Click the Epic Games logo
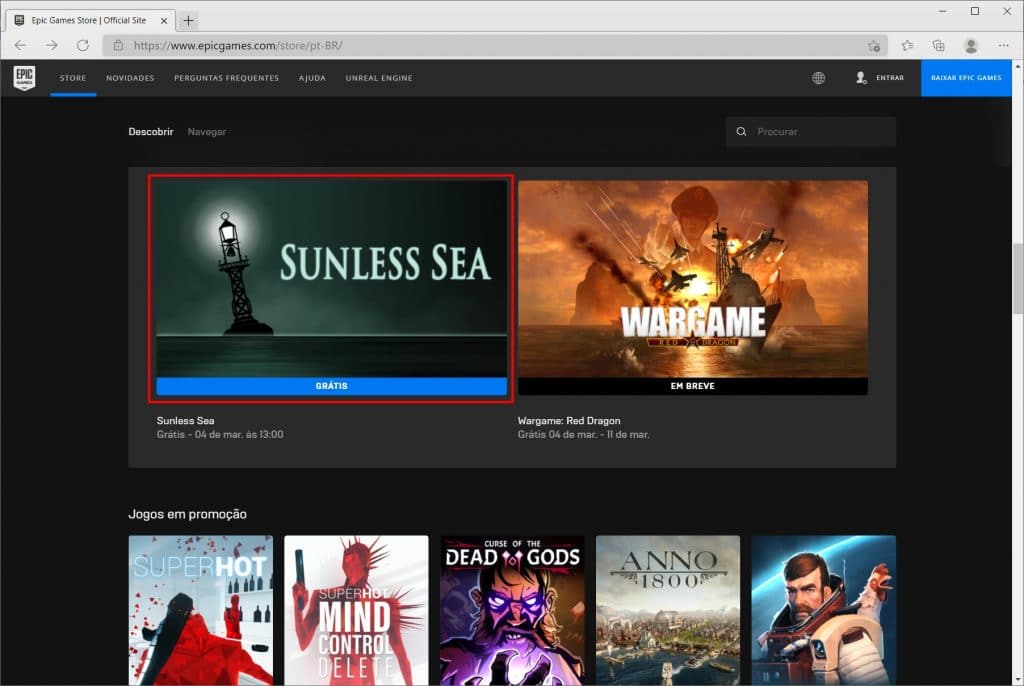 point(24,78)
